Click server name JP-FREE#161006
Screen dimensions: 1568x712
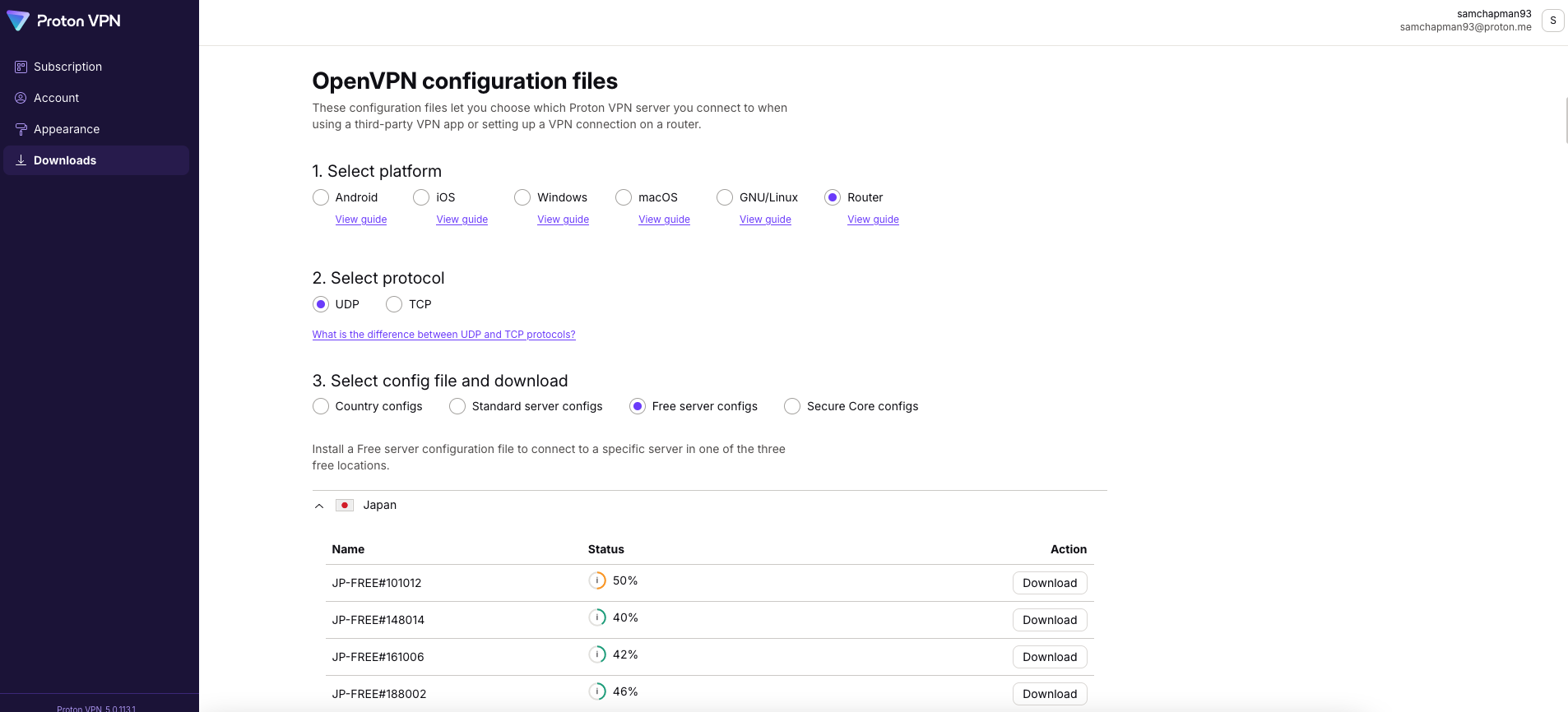point(378,657)
